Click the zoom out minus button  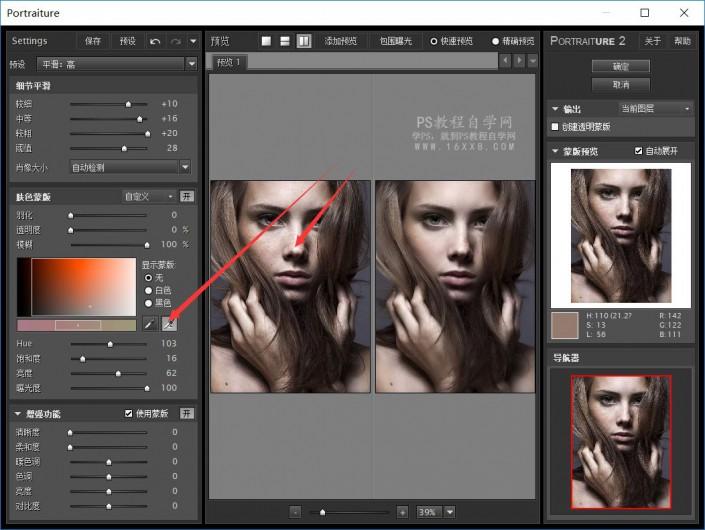coord(295,511)
